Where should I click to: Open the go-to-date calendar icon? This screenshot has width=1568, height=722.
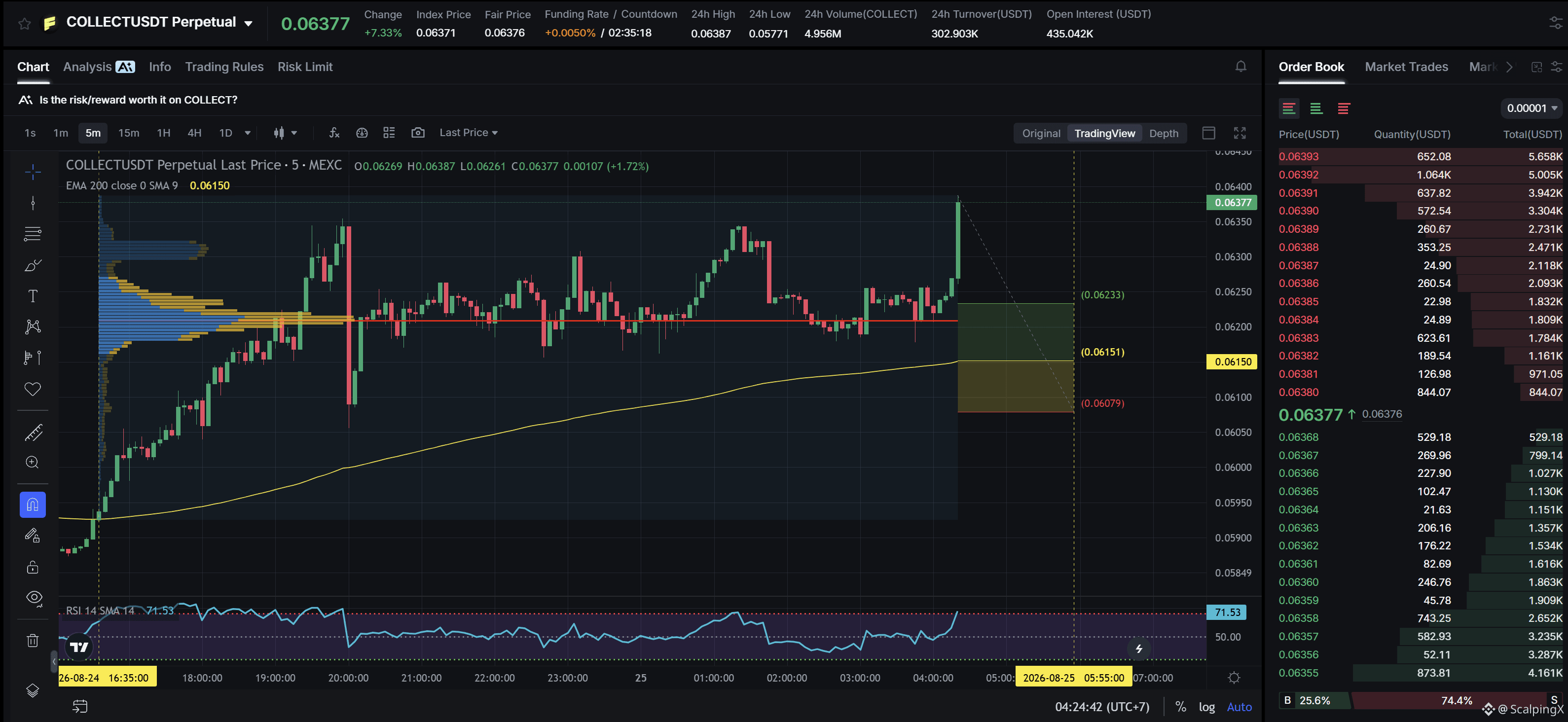80,706
